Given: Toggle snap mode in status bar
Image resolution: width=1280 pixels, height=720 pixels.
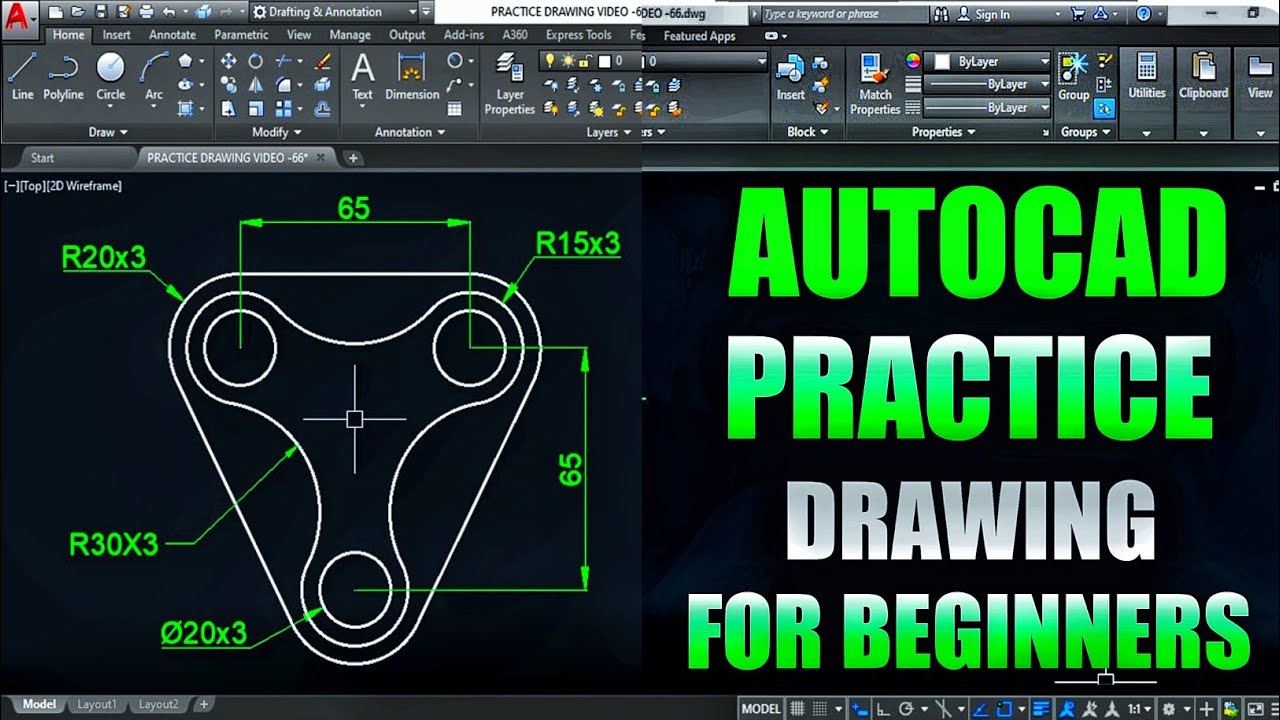Looking at the screenshot, I should tap(820, 709).
